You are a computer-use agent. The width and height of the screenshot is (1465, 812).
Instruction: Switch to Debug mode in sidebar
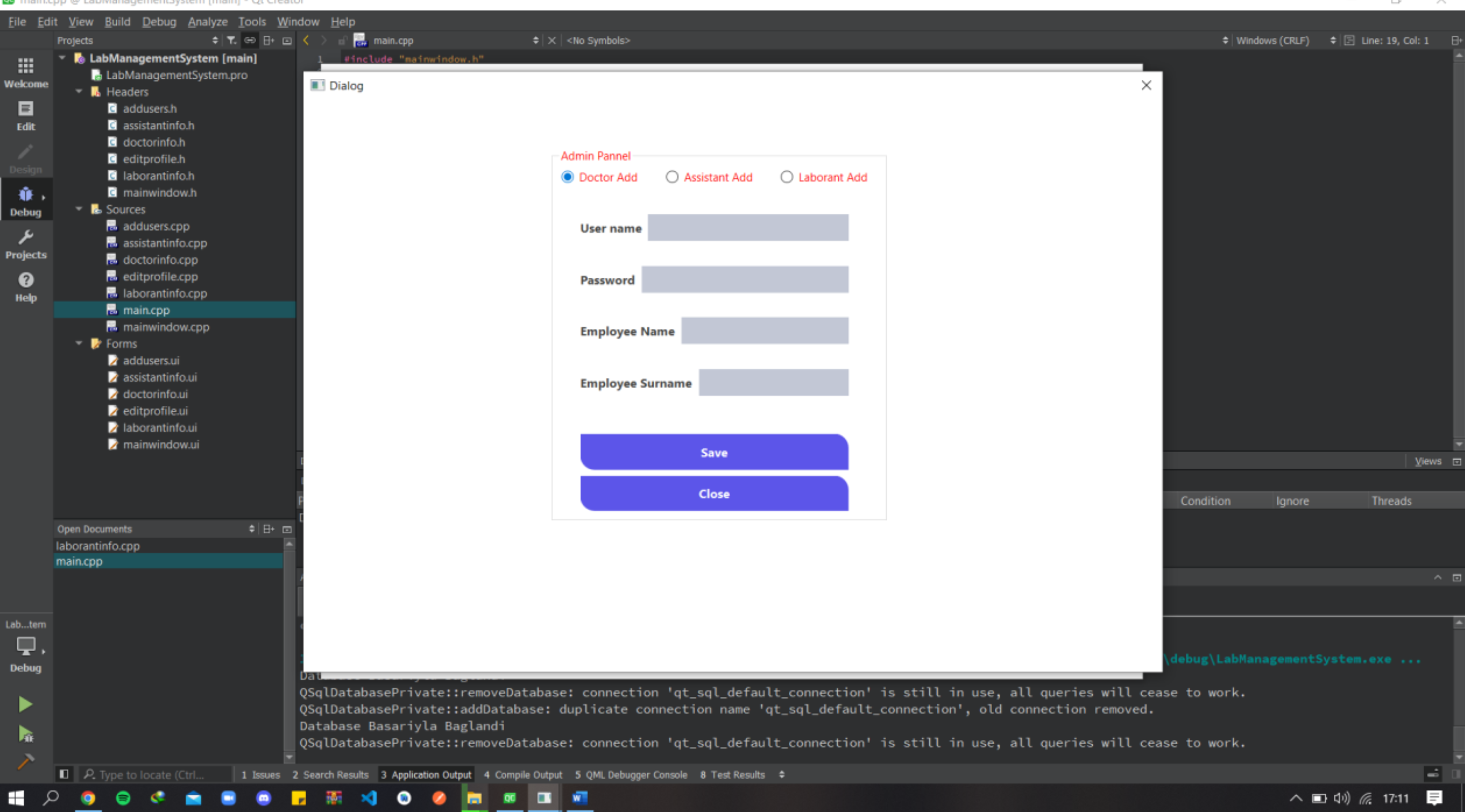coord(25,201)
